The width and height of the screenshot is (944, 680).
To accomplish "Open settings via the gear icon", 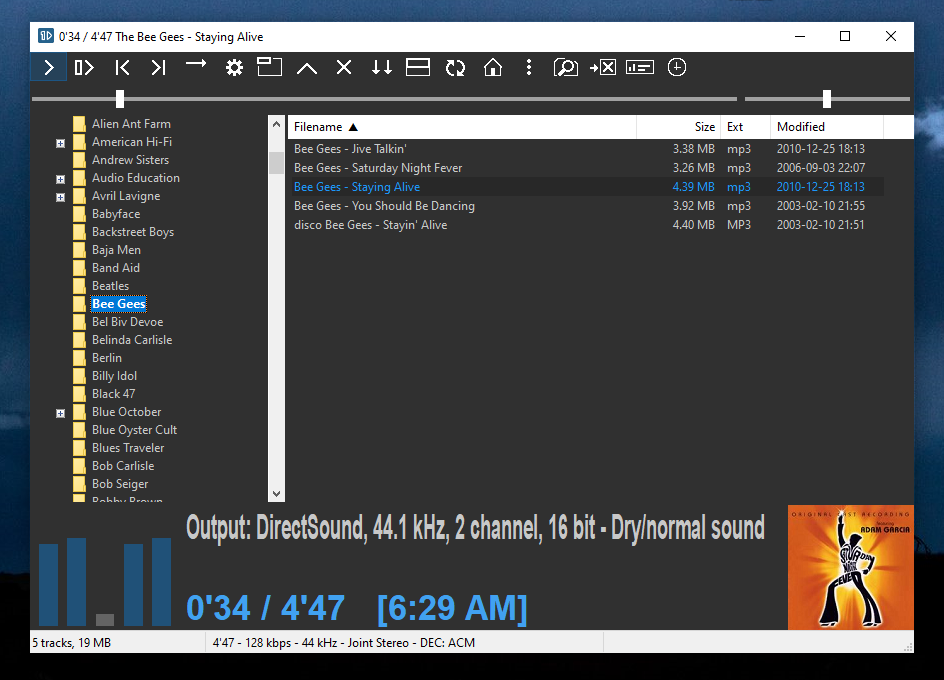I will point(234,67).
